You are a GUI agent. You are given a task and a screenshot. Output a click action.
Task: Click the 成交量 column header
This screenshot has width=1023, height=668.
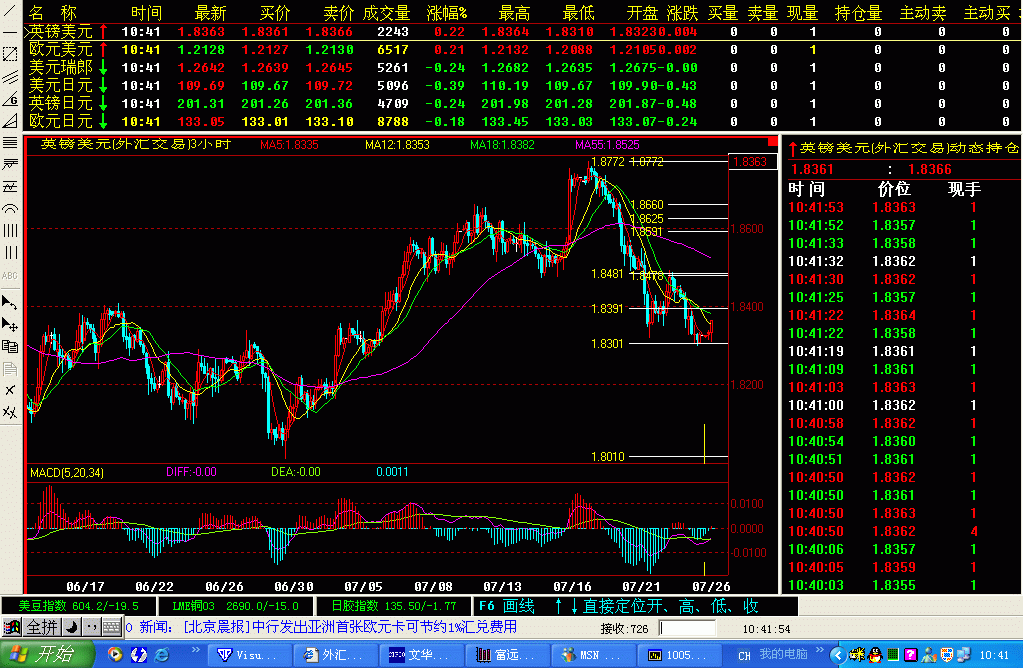point(386,12)
